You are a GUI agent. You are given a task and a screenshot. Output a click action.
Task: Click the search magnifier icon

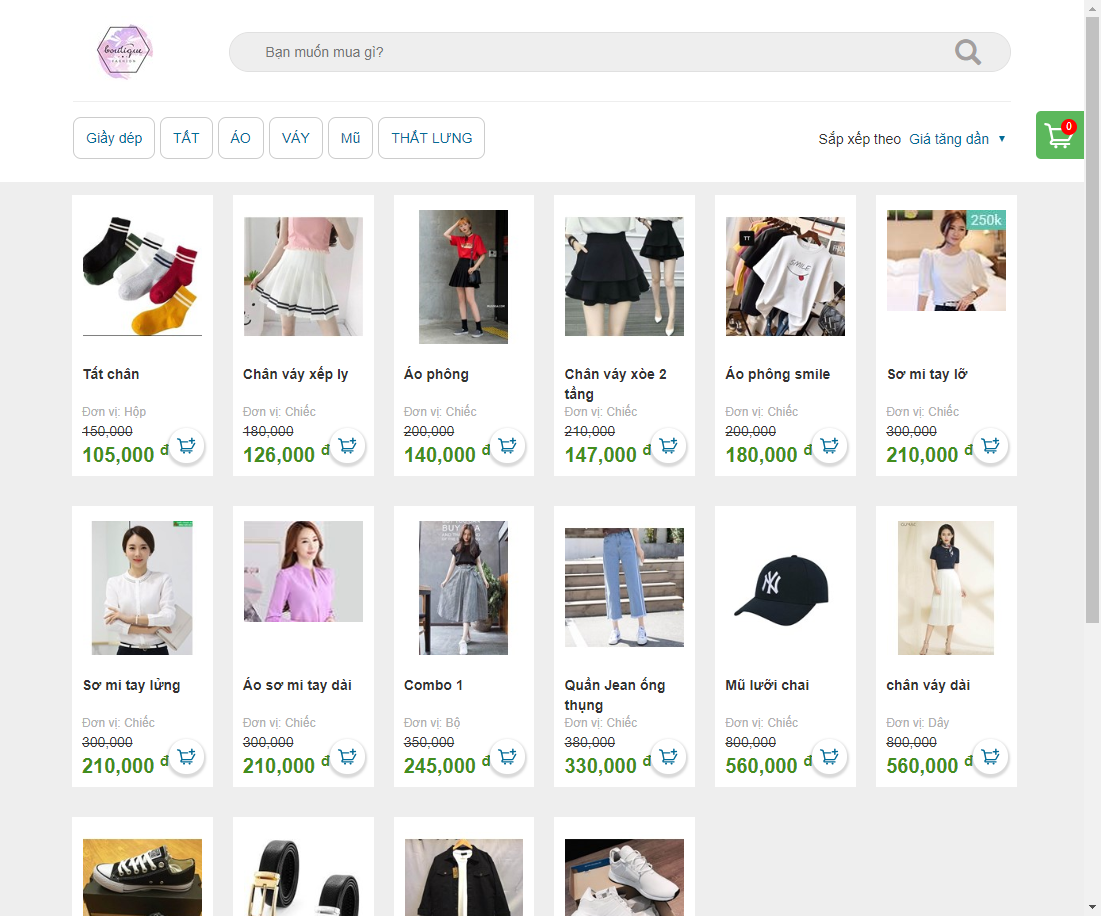968,52
